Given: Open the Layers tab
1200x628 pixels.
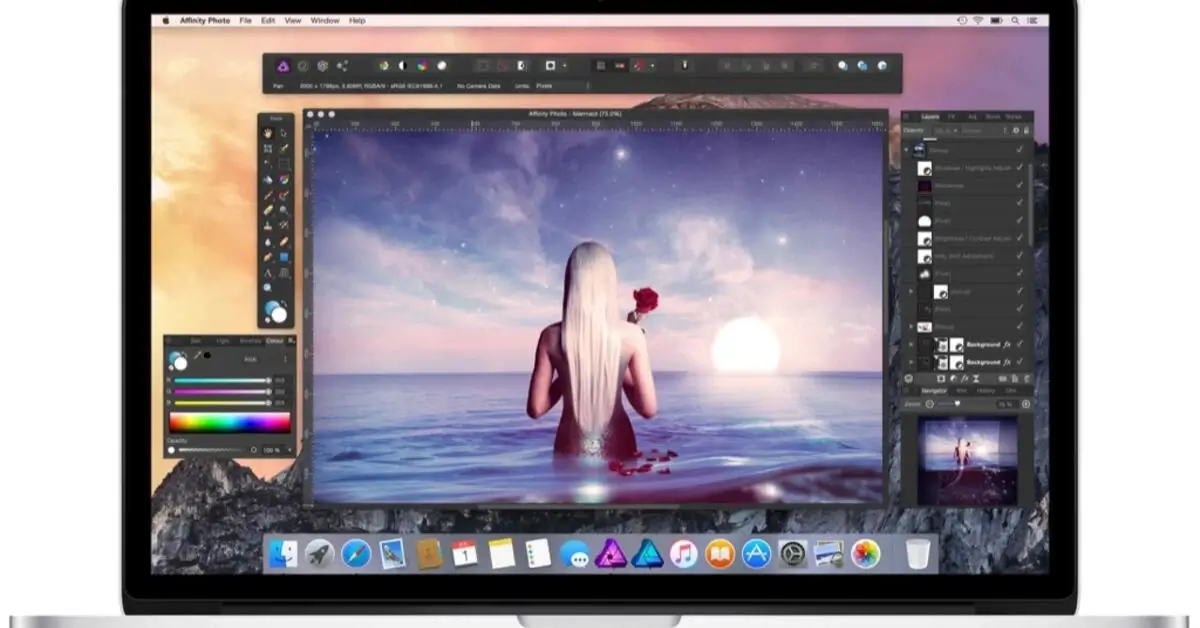Looking at the screenshot, I should pos(930,117).
